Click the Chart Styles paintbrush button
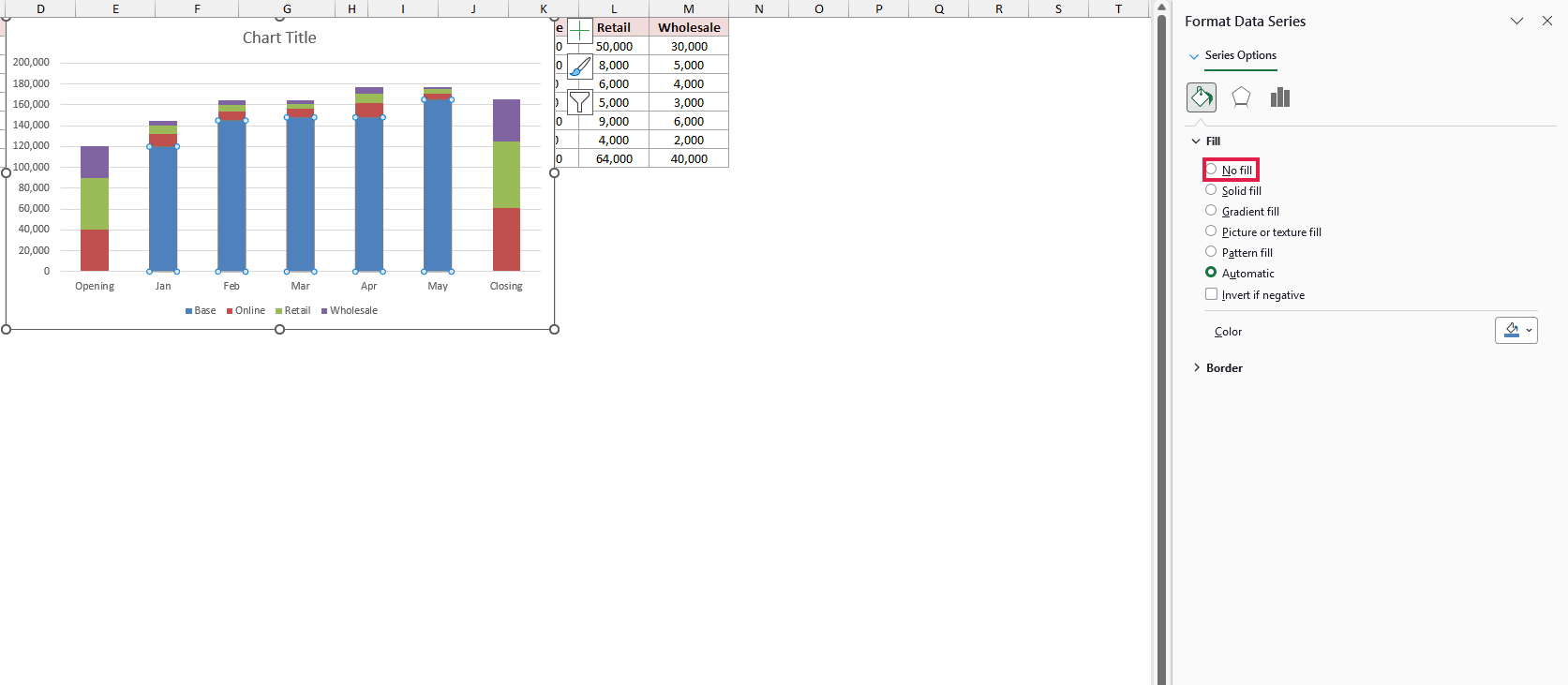The width and height of the screenshot is (1568, 685). click(x=580, y=67)
